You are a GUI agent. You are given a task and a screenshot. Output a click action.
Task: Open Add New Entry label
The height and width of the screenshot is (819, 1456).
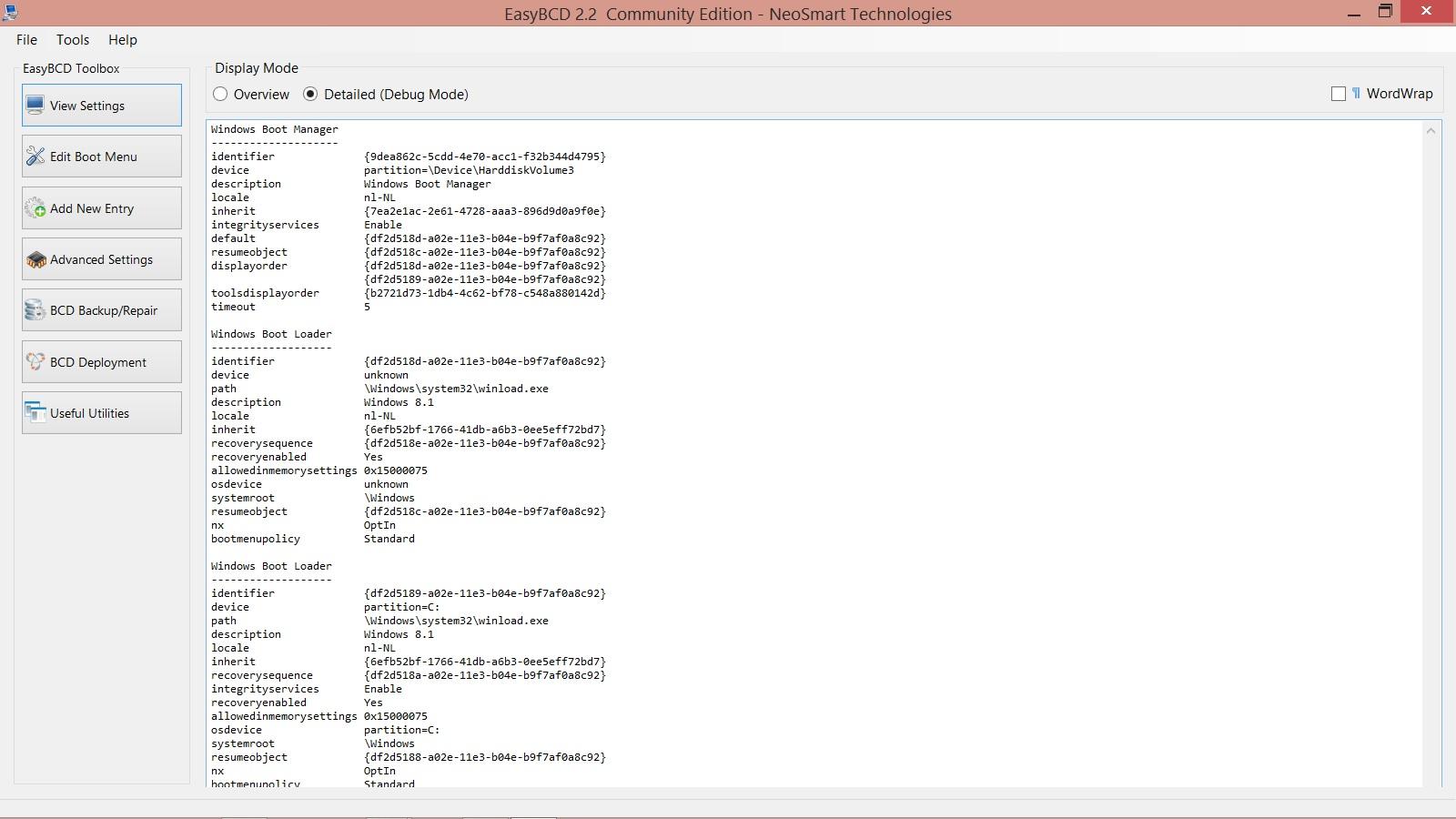click(92, 208)
